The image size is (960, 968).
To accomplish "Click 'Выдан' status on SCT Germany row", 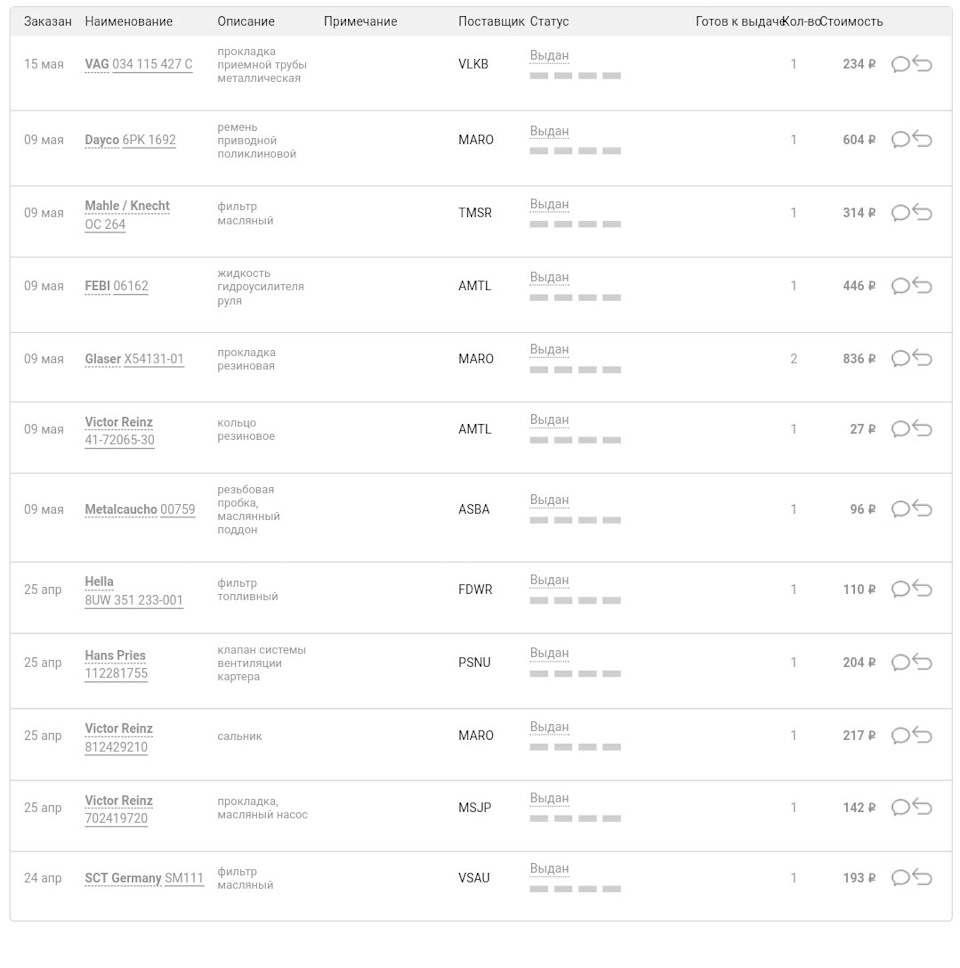I will (x=549, y=869).
